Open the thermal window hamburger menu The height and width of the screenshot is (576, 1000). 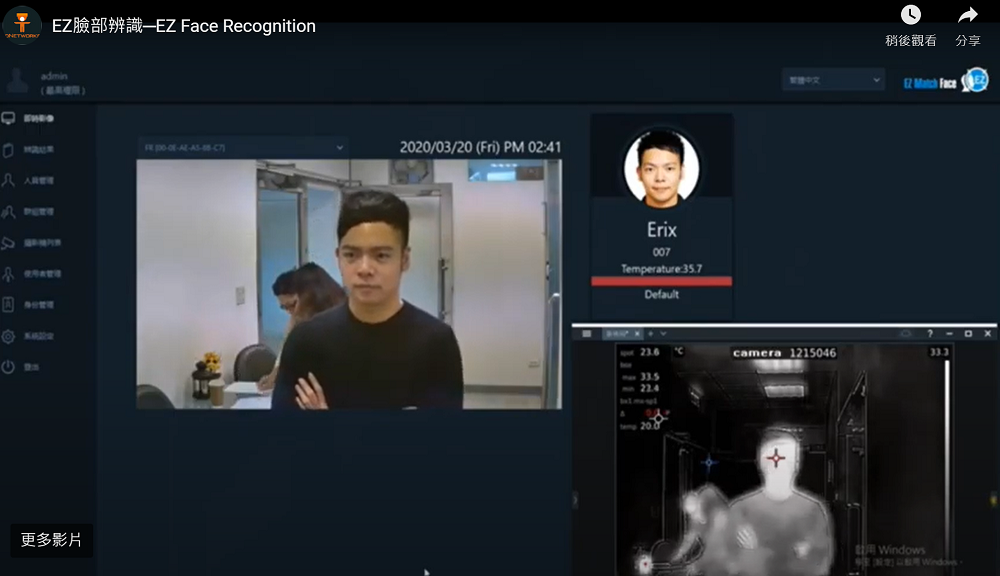pyautogui.click(x=587, y=334)
